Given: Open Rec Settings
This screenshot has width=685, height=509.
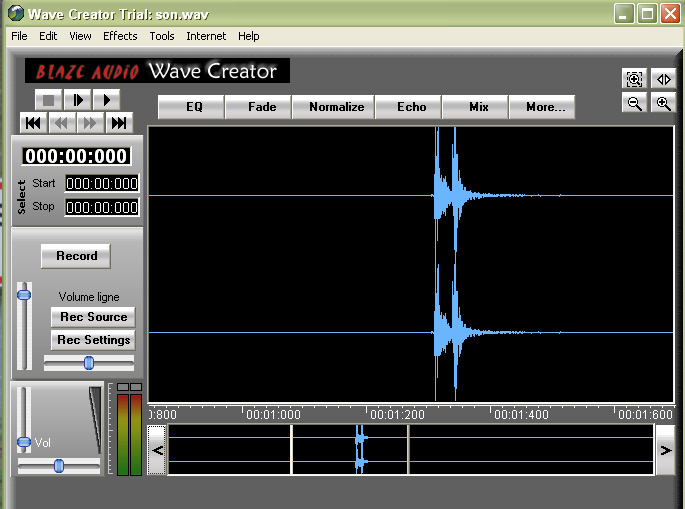Looking at the screenshot, I should pos(93,340).
